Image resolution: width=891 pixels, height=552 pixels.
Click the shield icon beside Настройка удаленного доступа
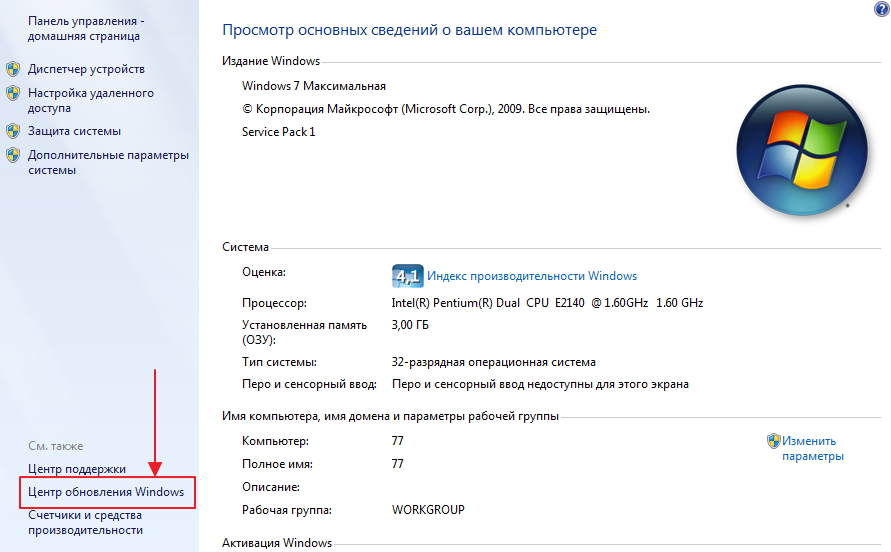pyautogui.click(x=13, y=93)
